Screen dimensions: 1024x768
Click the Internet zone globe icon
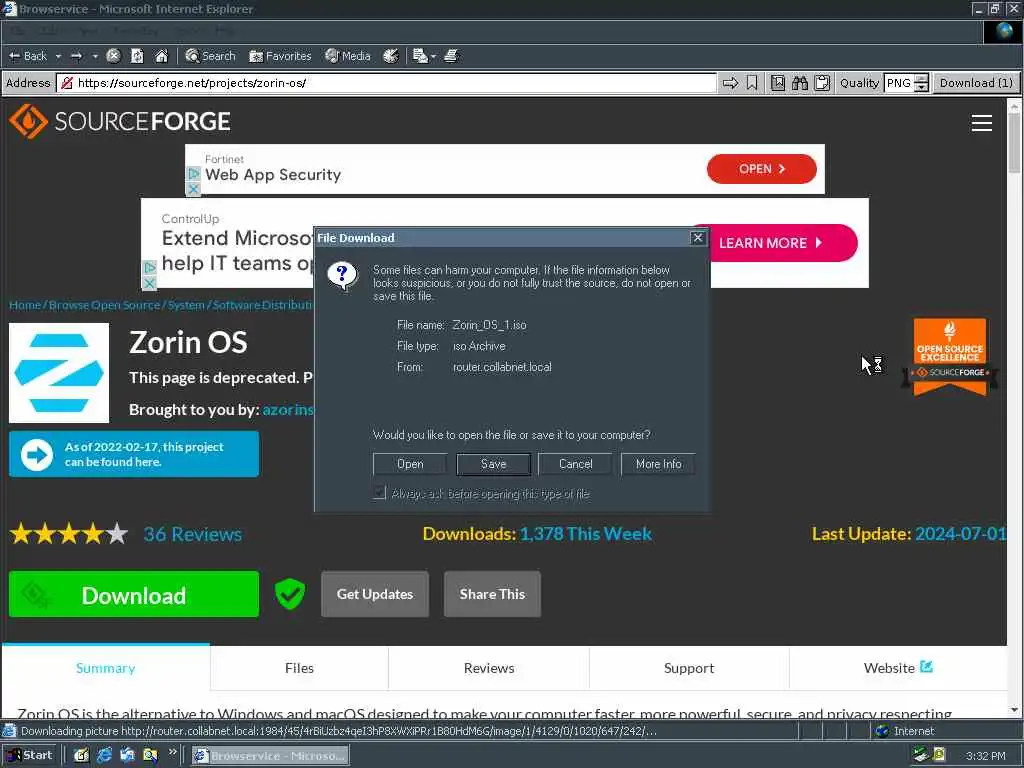coord(882,731)
